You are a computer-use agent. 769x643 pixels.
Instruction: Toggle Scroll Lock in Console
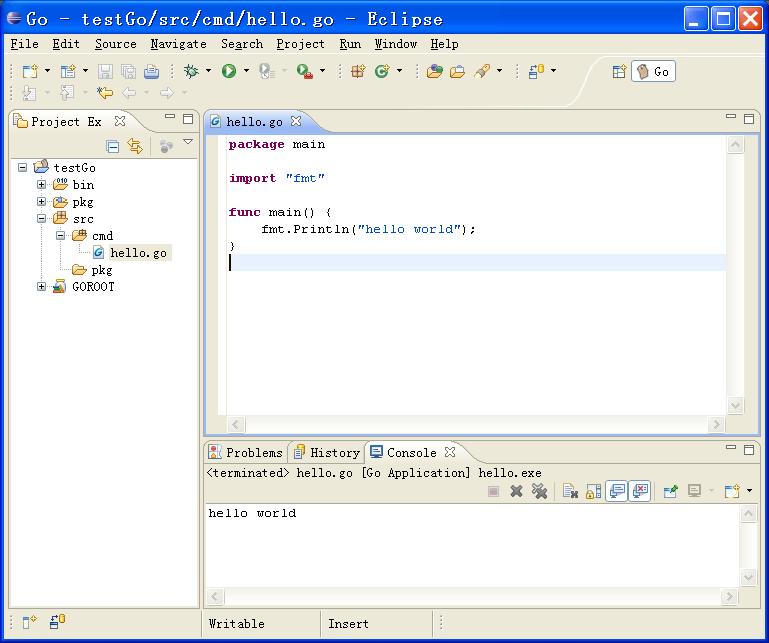point(593,491)
